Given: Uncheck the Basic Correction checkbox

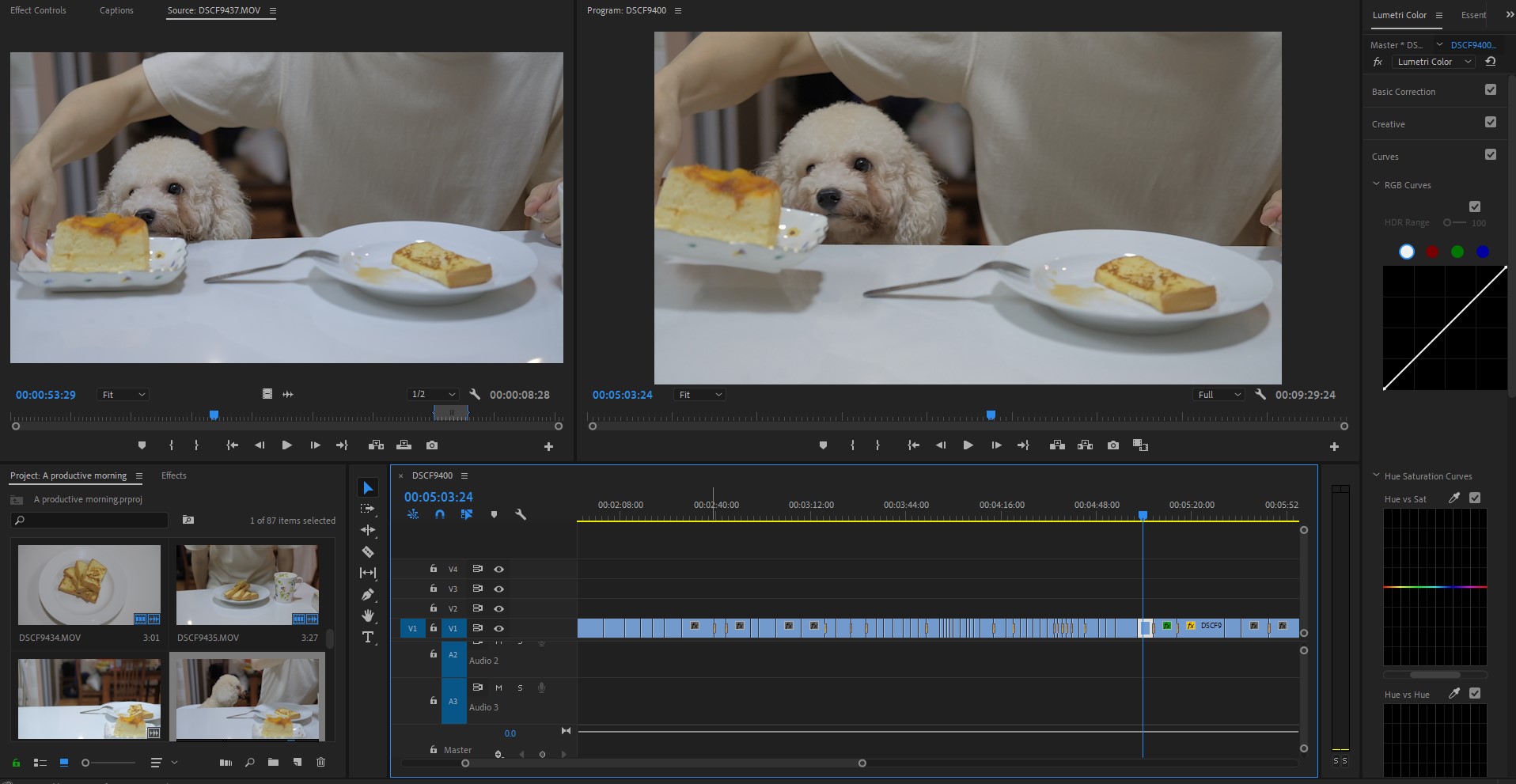Looking at the screenshot, I should point(1491,90).
